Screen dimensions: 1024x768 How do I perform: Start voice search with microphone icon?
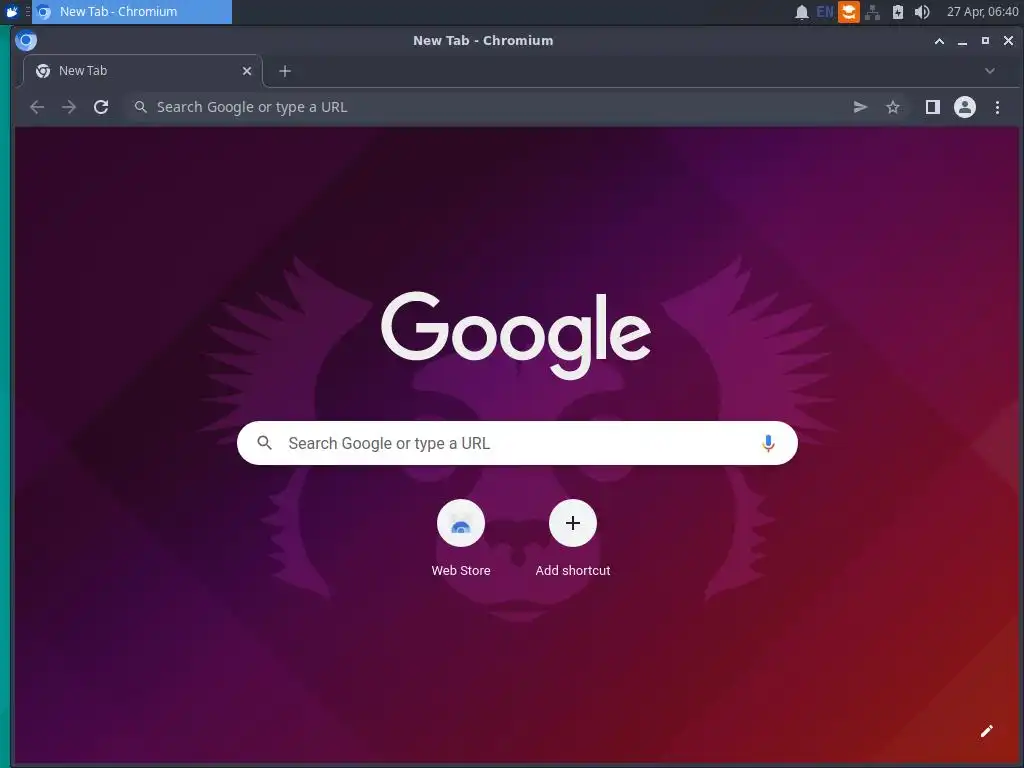(769, 443)
